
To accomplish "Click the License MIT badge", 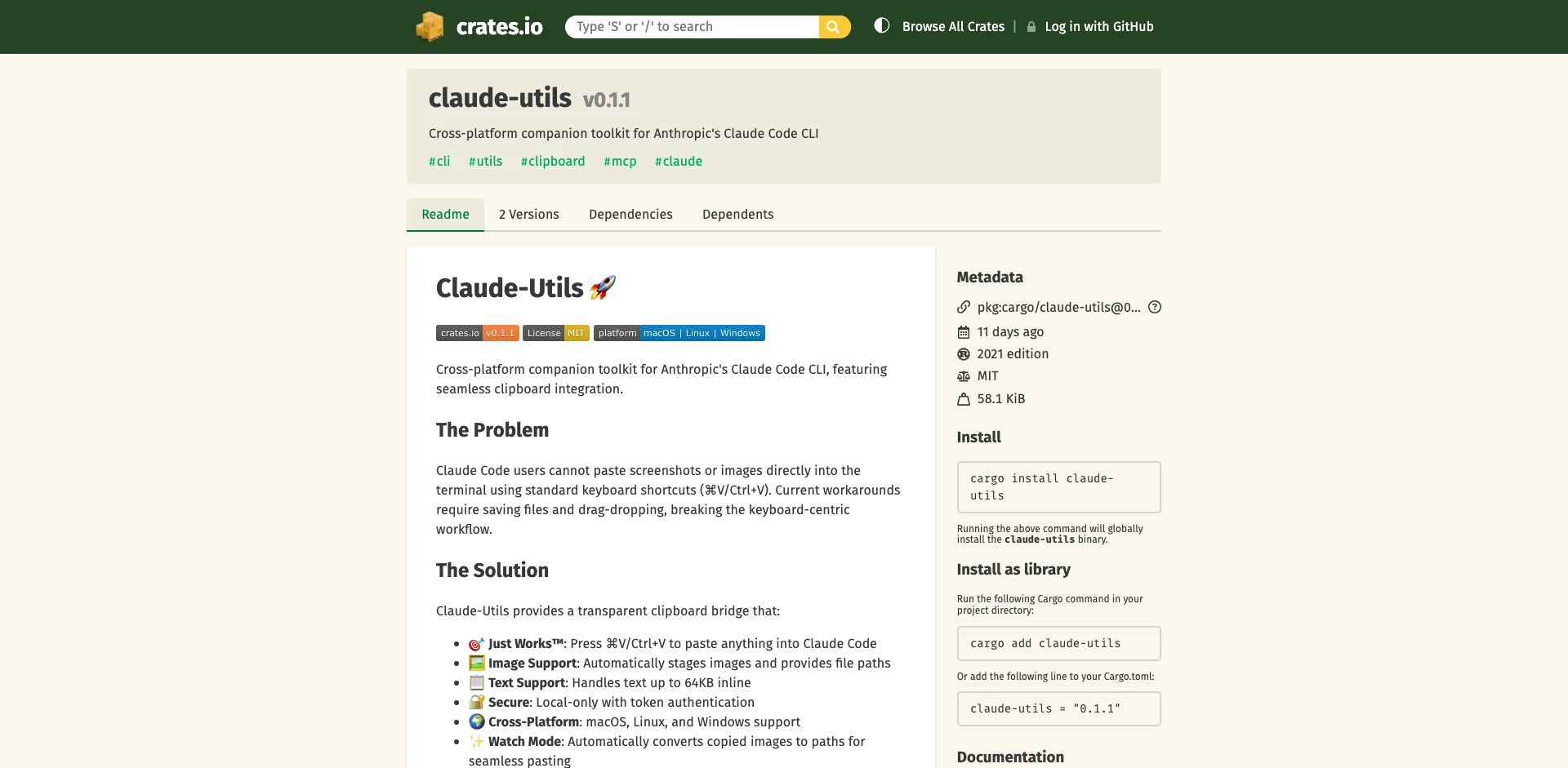I will tap(555, 333).
